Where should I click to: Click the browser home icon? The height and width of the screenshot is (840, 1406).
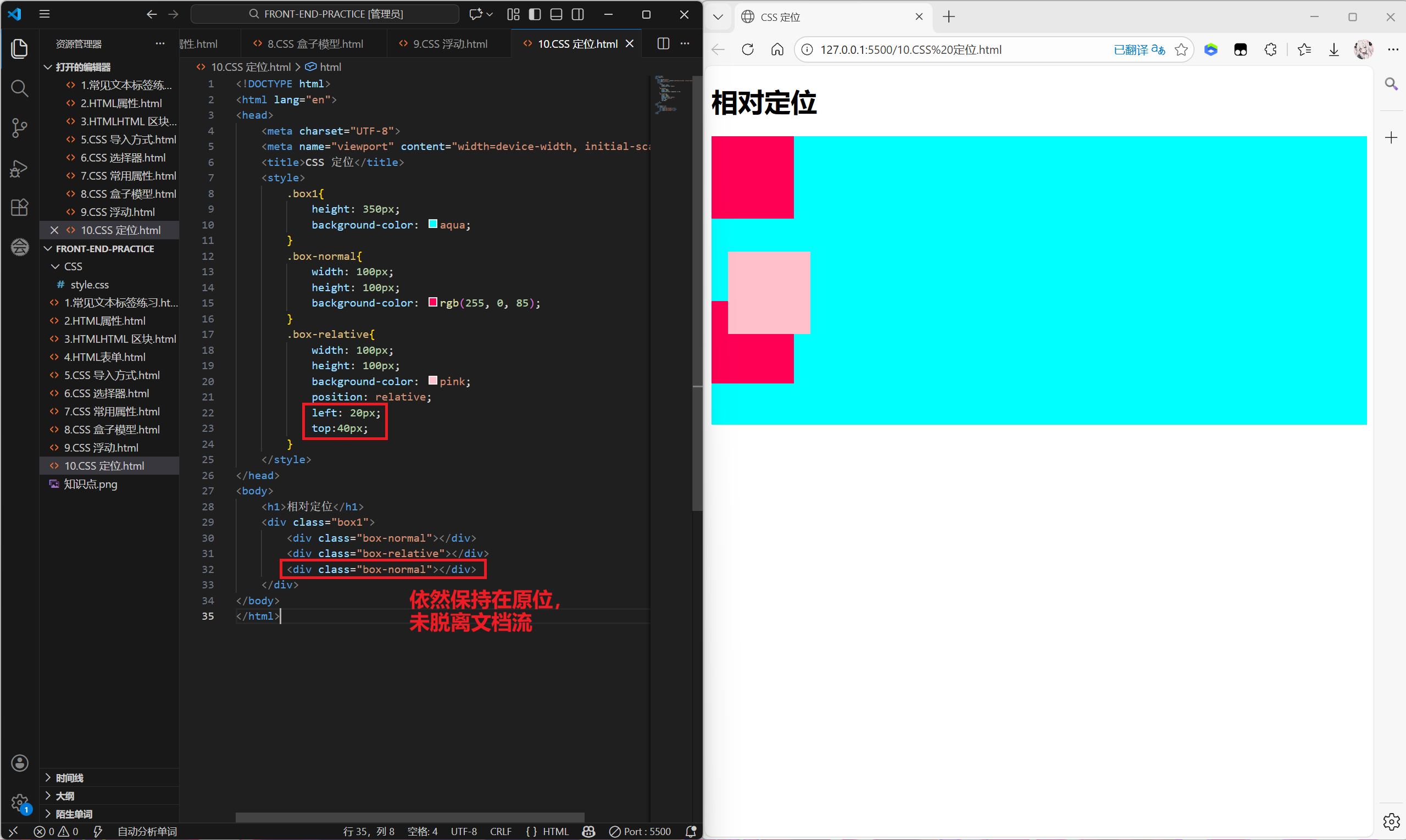coord(777,50)
